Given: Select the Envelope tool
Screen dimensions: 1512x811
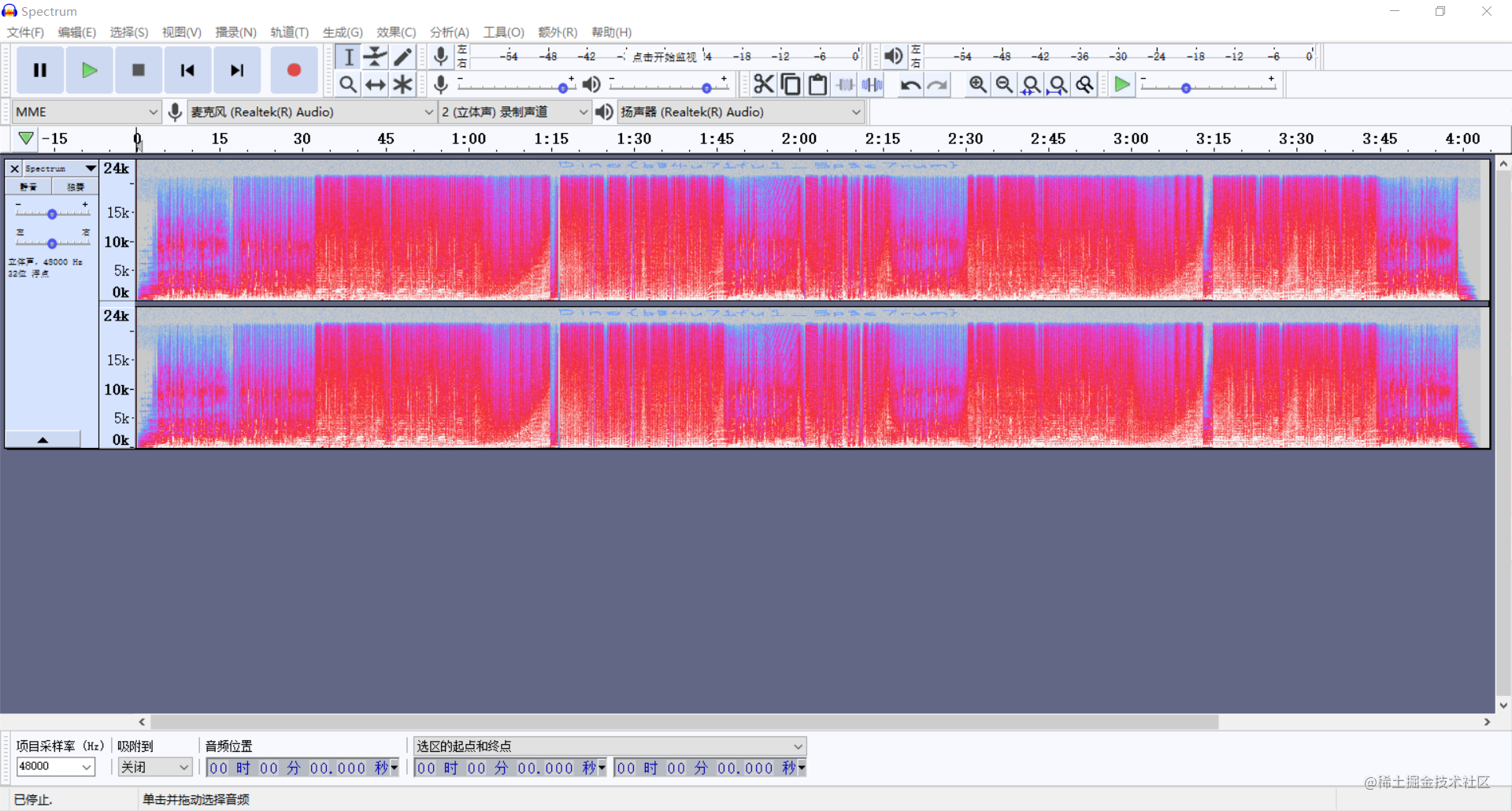Looking at the screenshot, I should click(376, 57).
